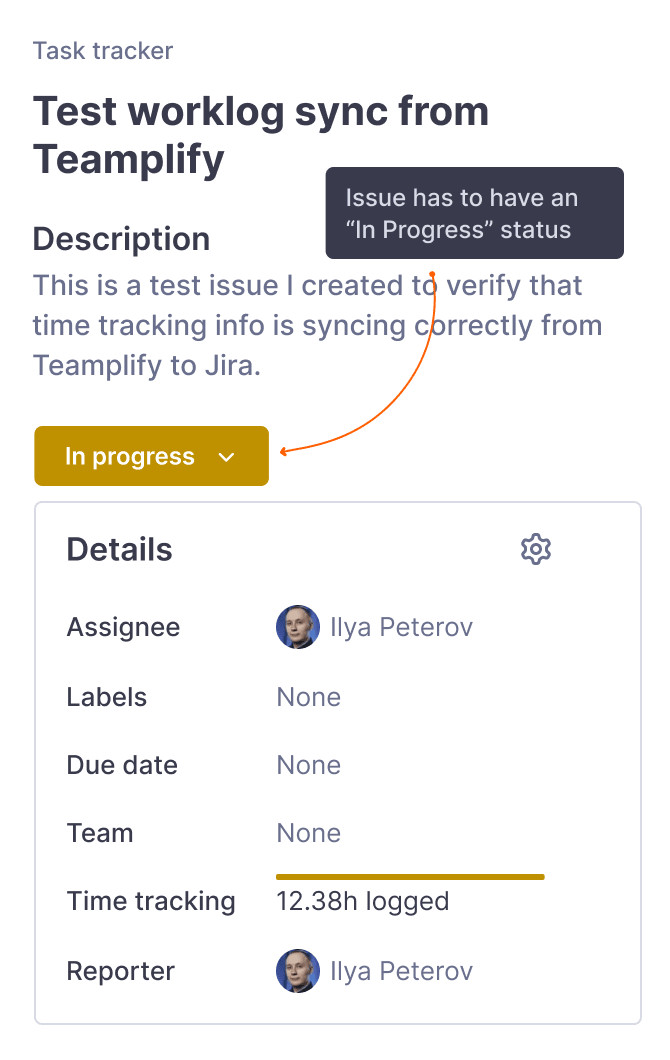Image resolution: width=670 pixels, height=1060 pixels.
Task: Click the chevron on the status button
Action: coord(227,457)
